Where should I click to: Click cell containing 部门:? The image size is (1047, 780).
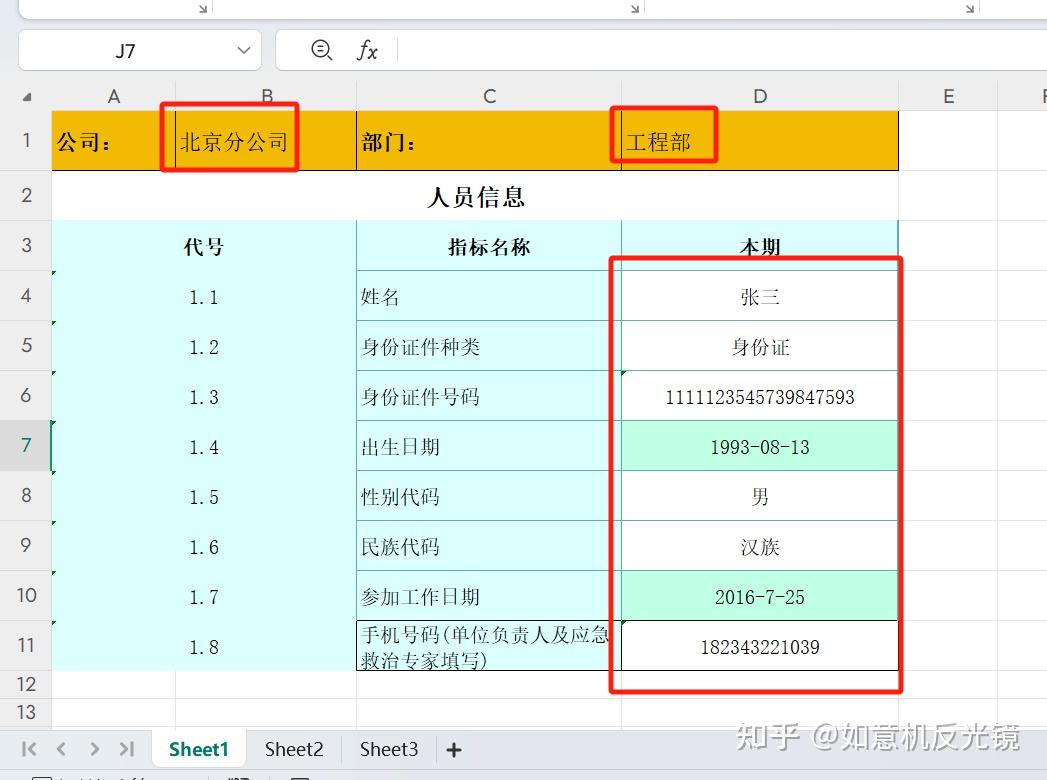[x=489, y=141]
